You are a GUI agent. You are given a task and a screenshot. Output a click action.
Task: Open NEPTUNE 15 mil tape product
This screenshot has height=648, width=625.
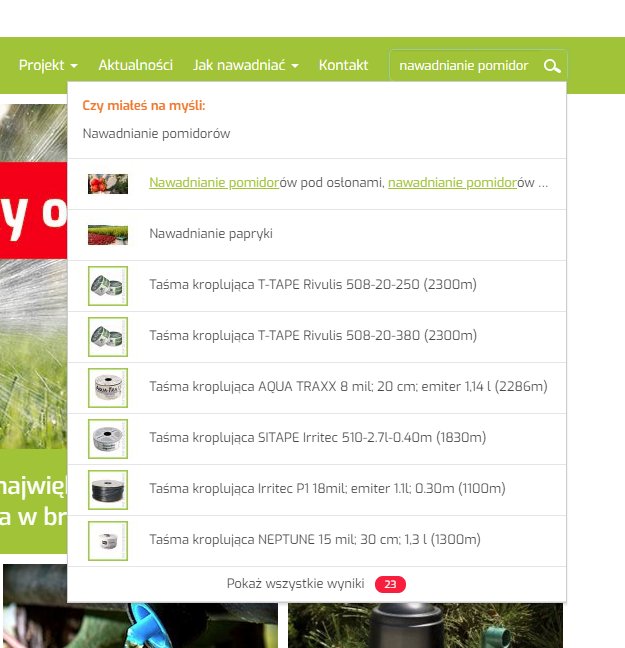pyautogui.click(x=317, y=541)
